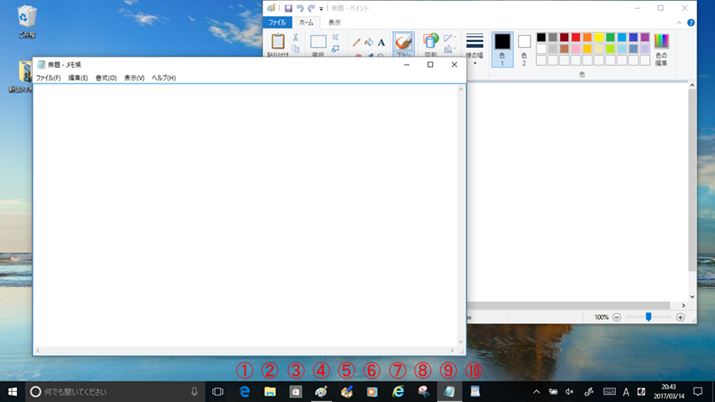Switch to Paint's ホーム ribbon tab
Viewport: 715px width, 402px height.
click(x=306, y=22)
